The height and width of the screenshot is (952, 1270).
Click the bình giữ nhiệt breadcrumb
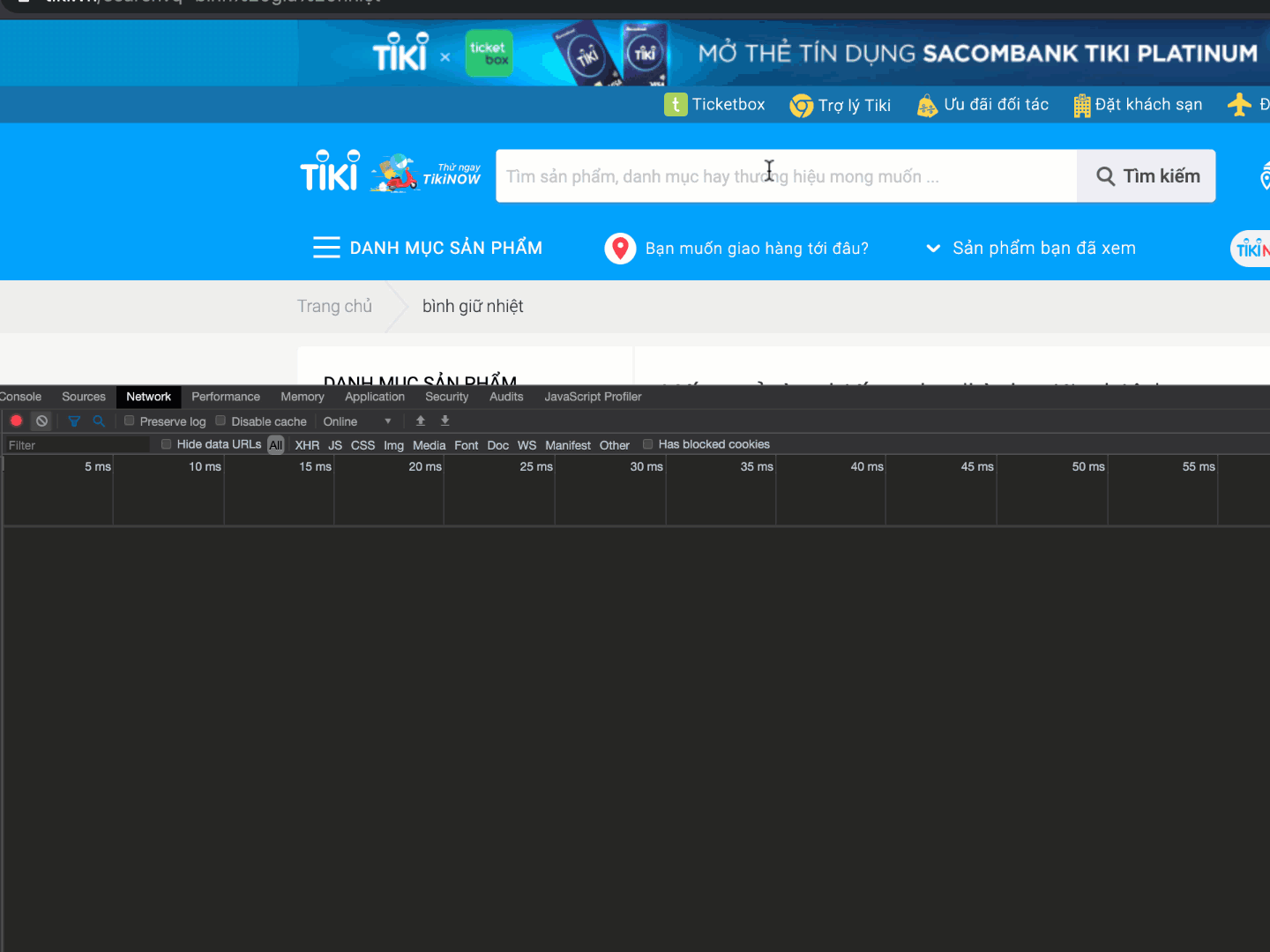point(473,306)
